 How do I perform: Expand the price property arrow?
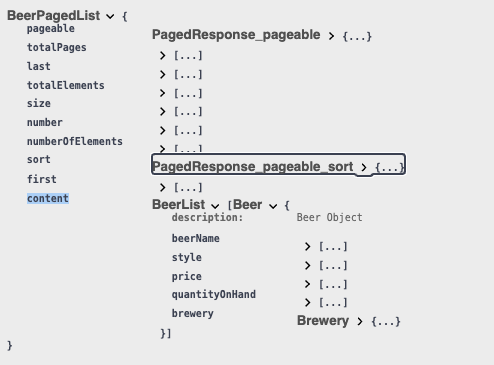point(307,284)
